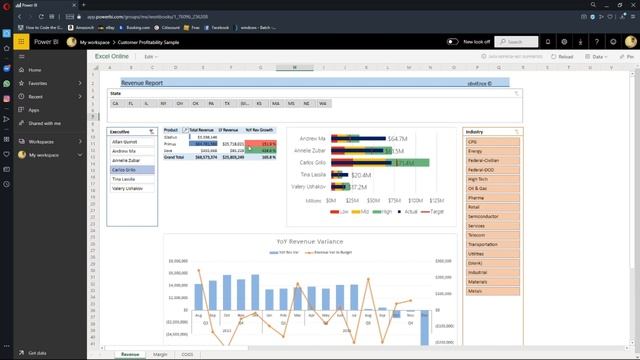Clear the State slicer filter icon

[x=516, y=93]
